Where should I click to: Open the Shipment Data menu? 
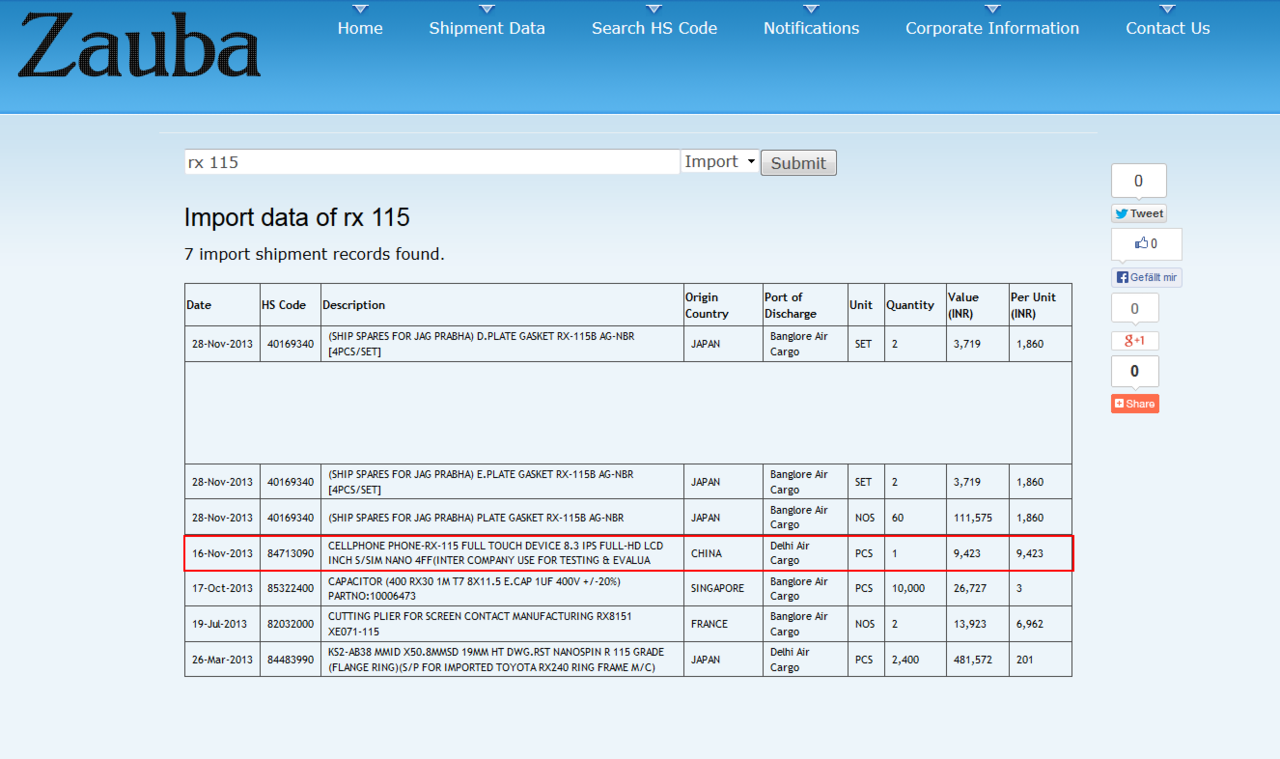coord(487,28)
